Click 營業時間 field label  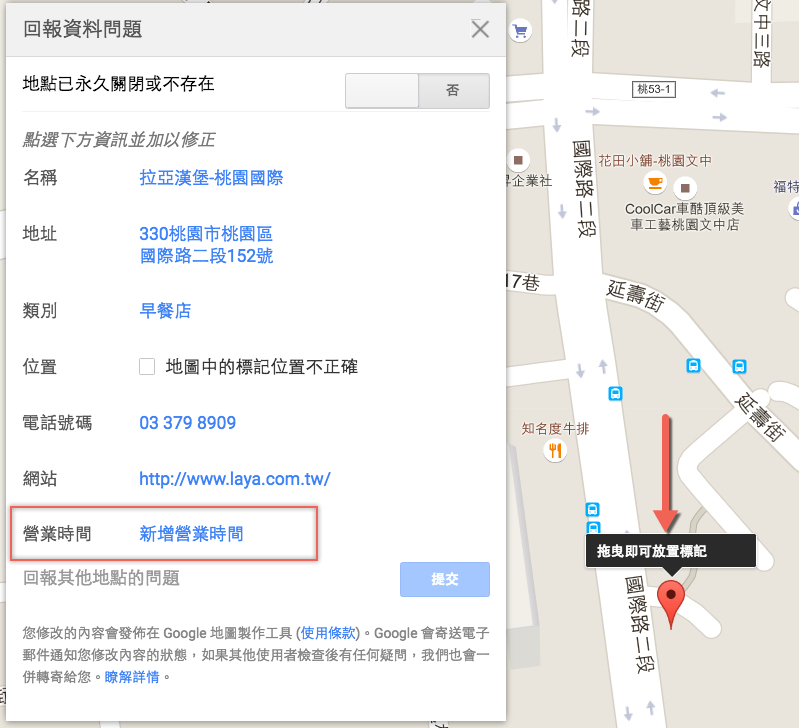pyautogui.click(x=57, y=534)
